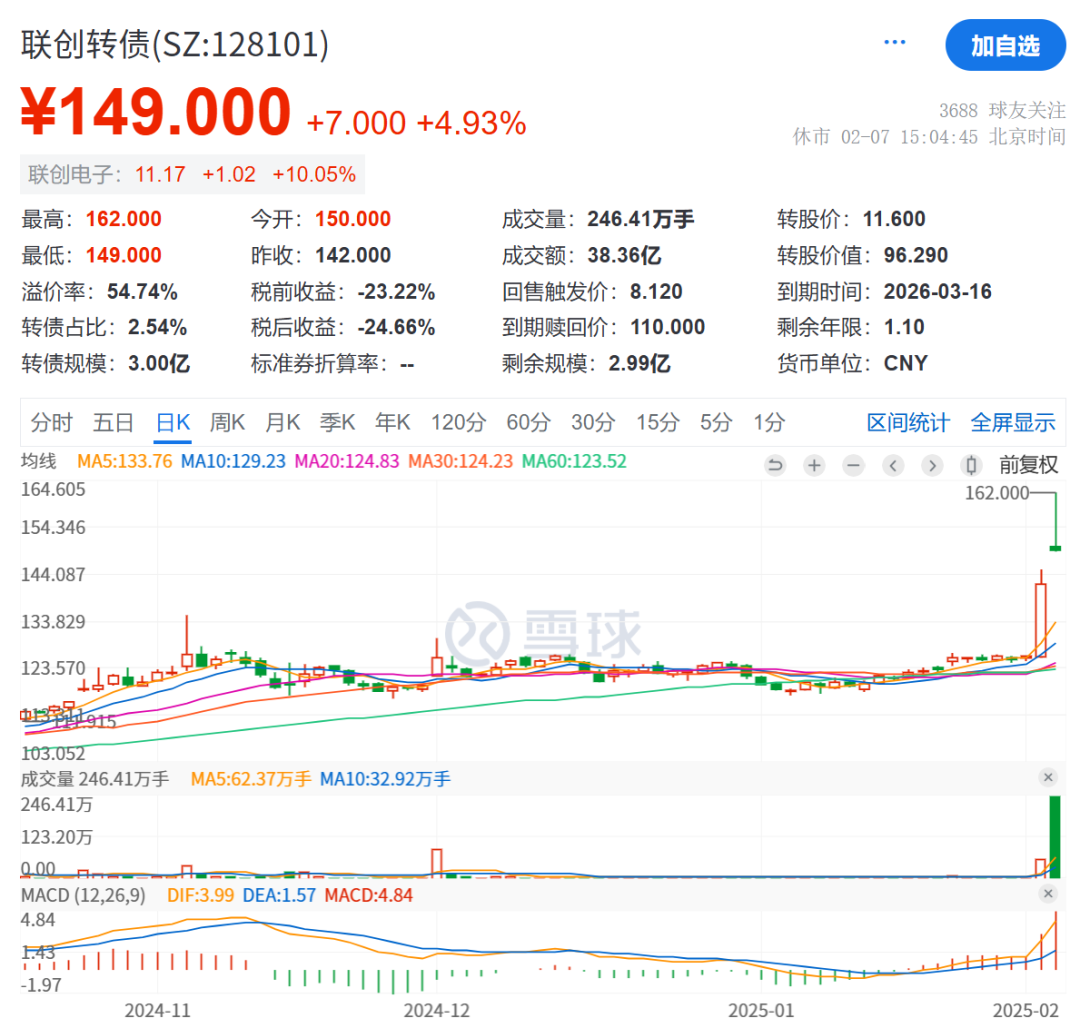Select the 年K chart tab
This screenshot has height=1028, width=1080.
point(393,422)
